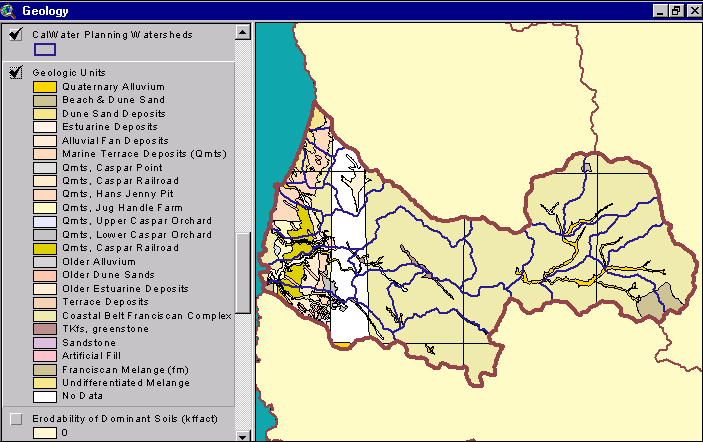Click the kffact 0 value swatch
703x442 pixels.
(x=45, y=433)
